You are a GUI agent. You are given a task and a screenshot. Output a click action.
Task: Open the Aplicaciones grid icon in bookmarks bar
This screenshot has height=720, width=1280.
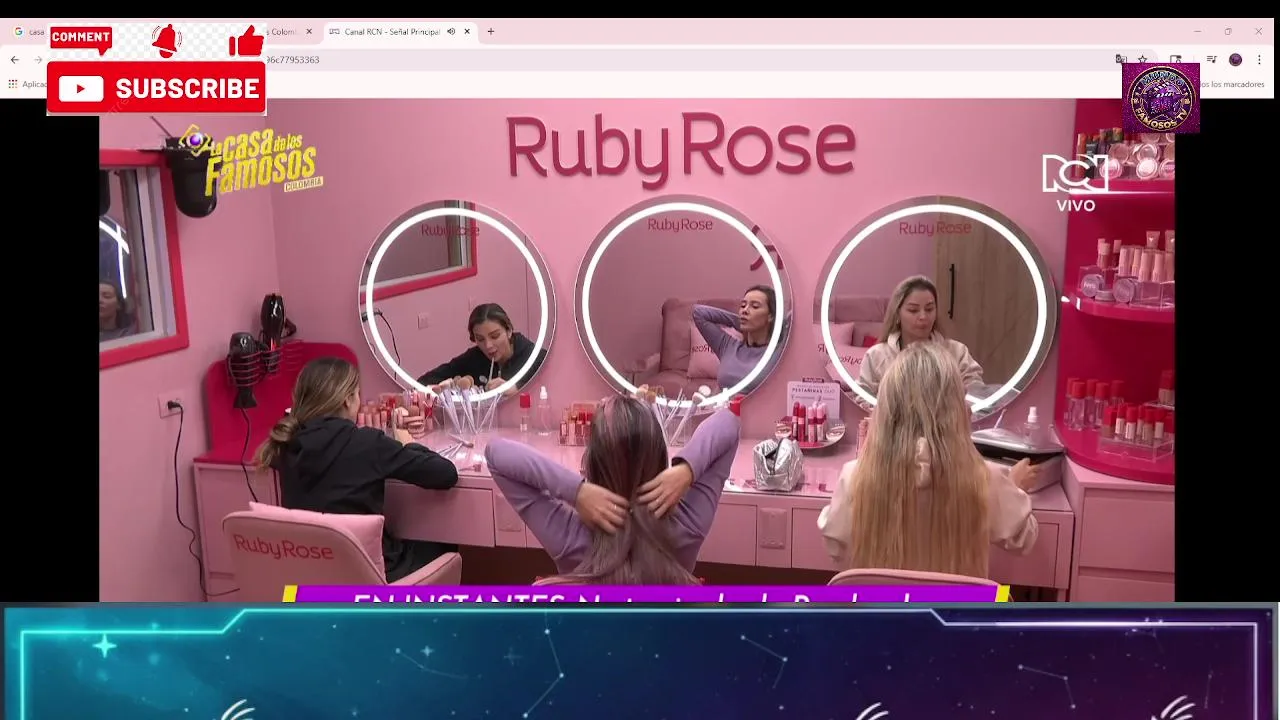[x=12, y=84]
